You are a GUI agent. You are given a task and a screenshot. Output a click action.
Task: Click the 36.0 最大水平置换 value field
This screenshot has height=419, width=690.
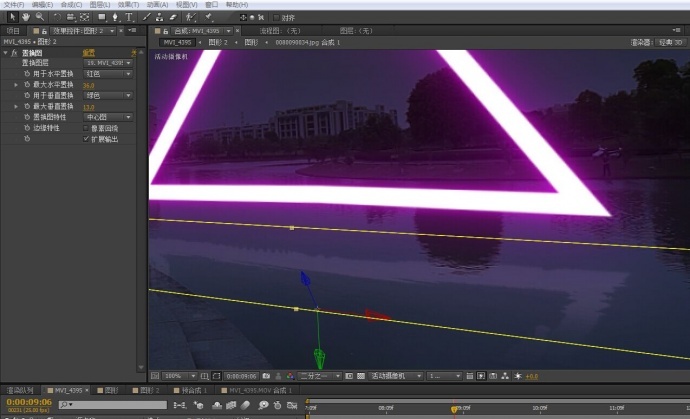coord(88,85)
